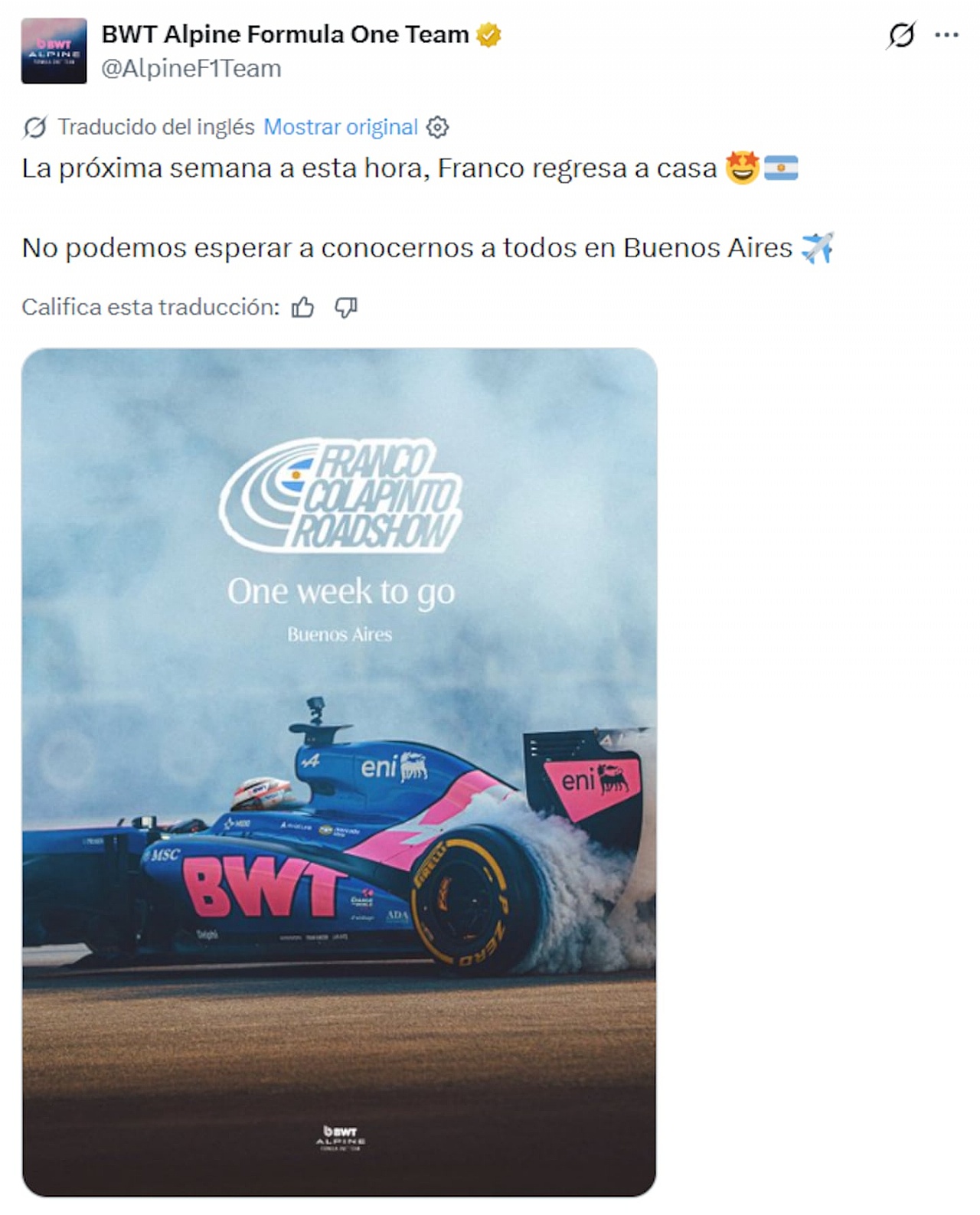Click the BWT Alpine profile avatar
Viewport: 980px width, 1215px height.
pos(54,51)
